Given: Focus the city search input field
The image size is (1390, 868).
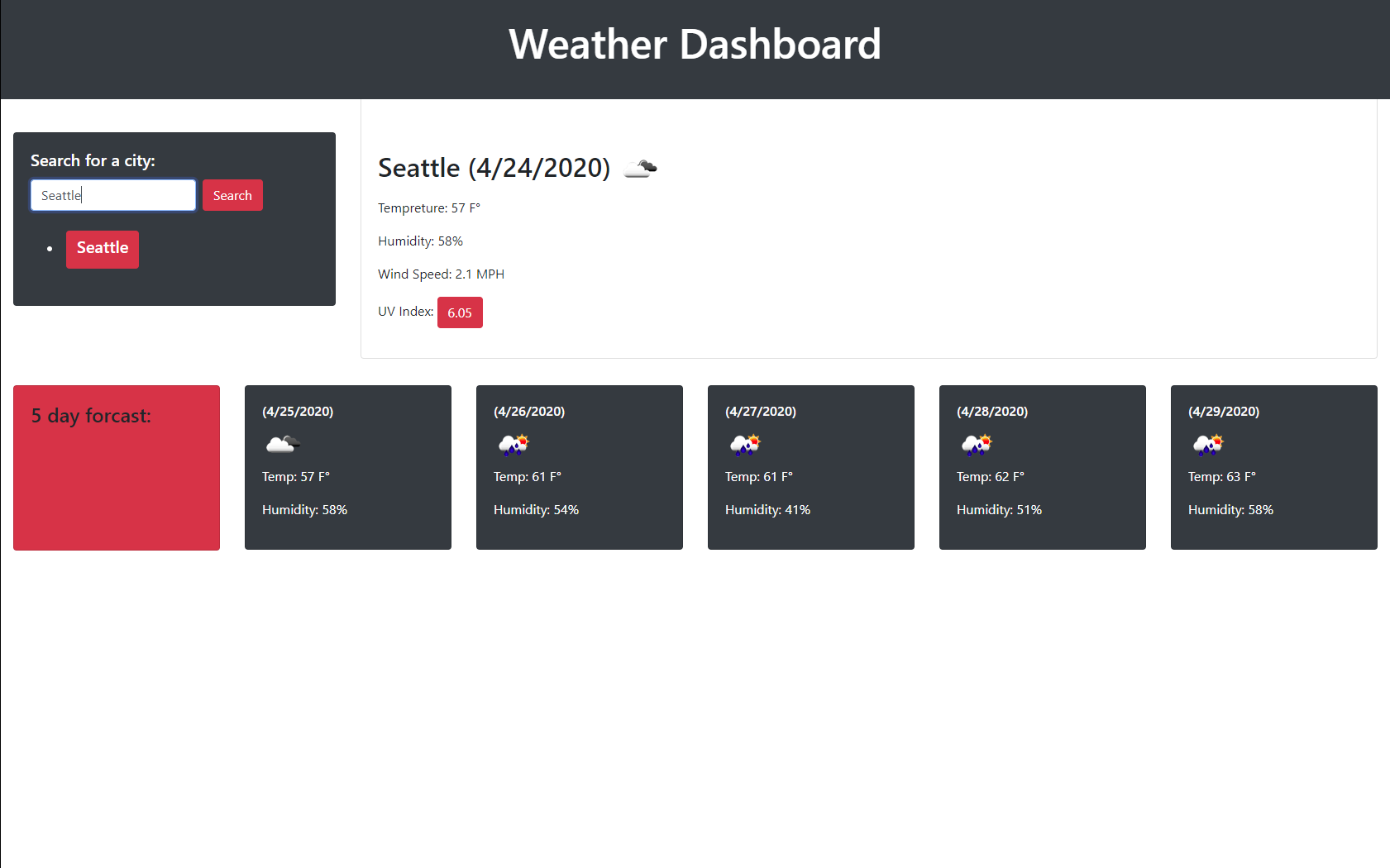Looking at the screenshot, I should (113, 195).
